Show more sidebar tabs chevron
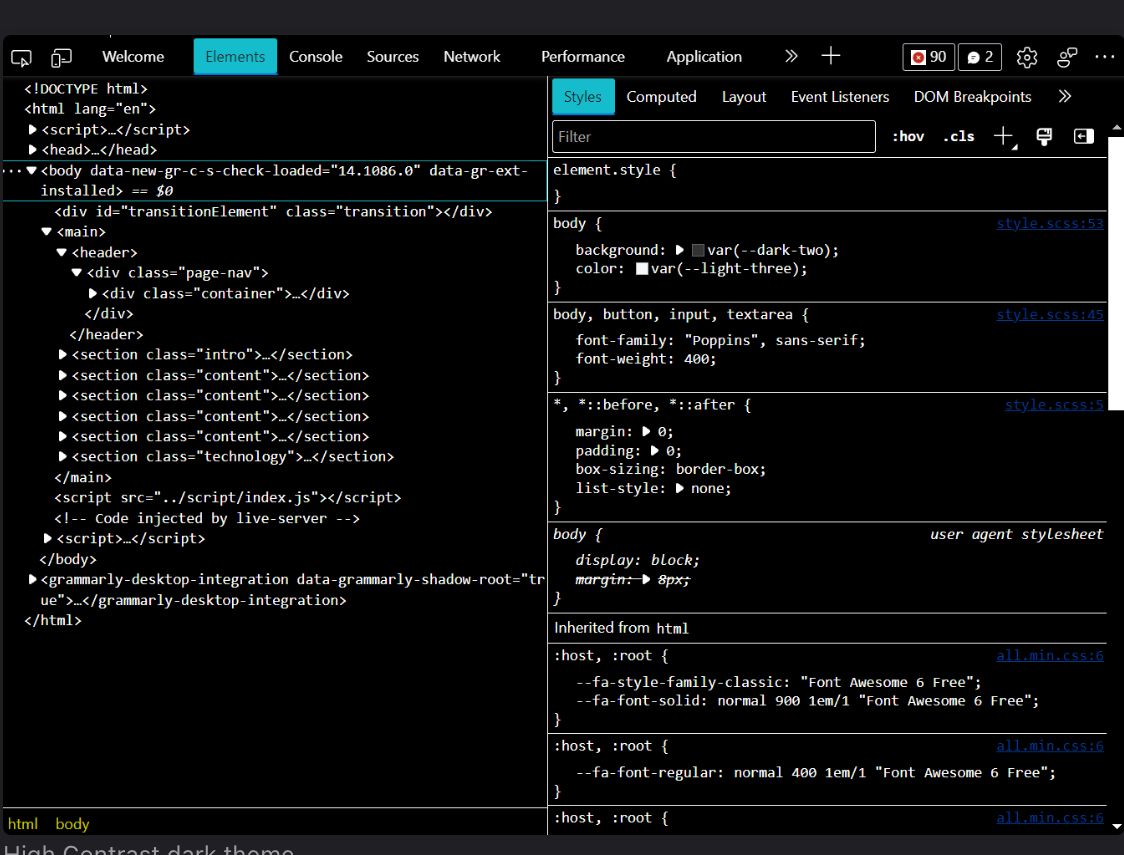This screenshot has width=1124, height=855. 1065,96
